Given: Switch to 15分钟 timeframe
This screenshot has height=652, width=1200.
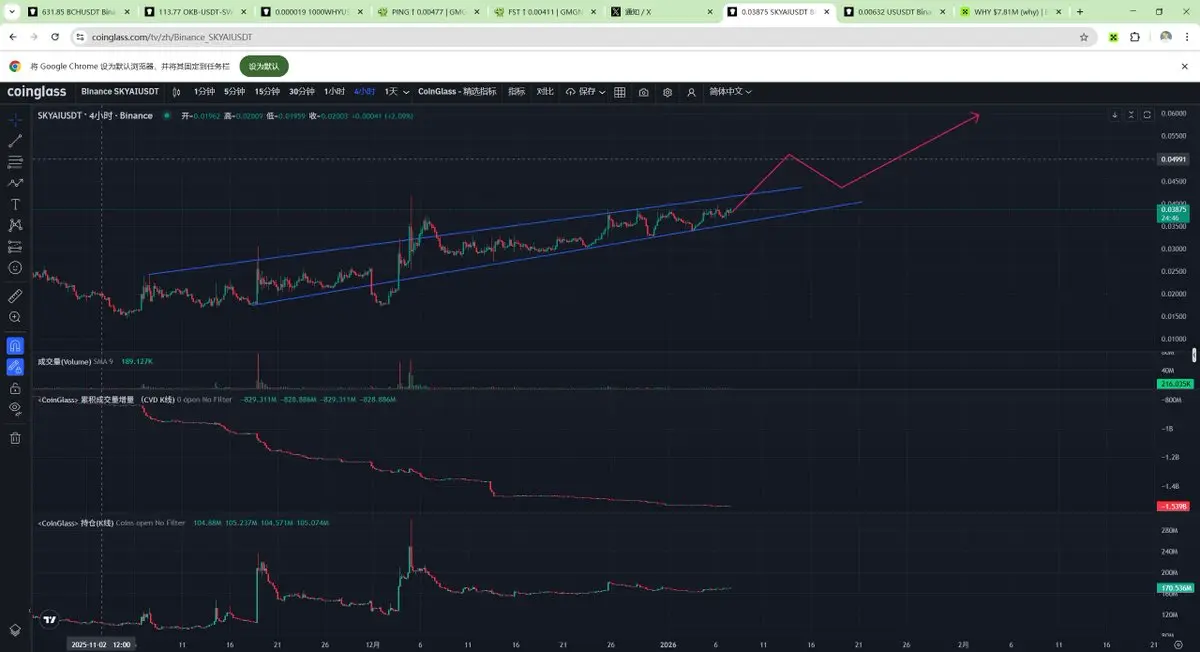Looking at the screenshot, I should (267, 91).
